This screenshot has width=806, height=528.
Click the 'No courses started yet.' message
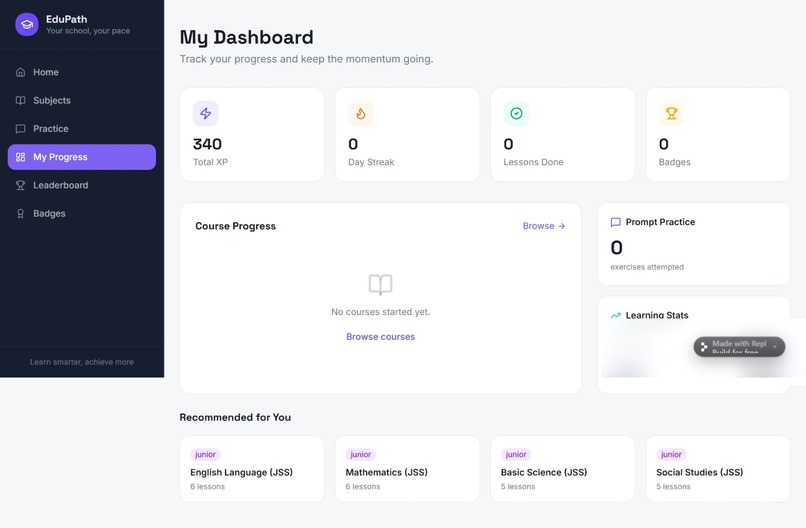[x=380, y=312]
